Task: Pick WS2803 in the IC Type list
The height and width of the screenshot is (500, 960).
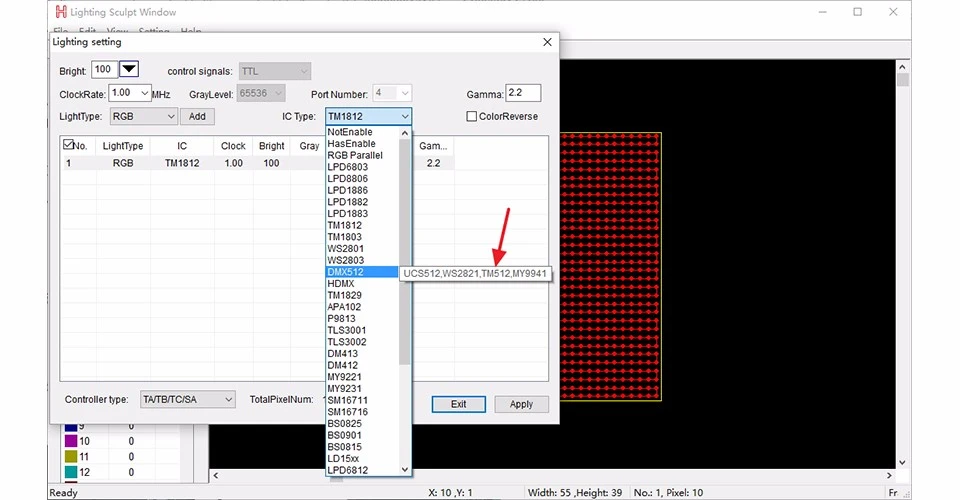Action: [x=362, y=260]
